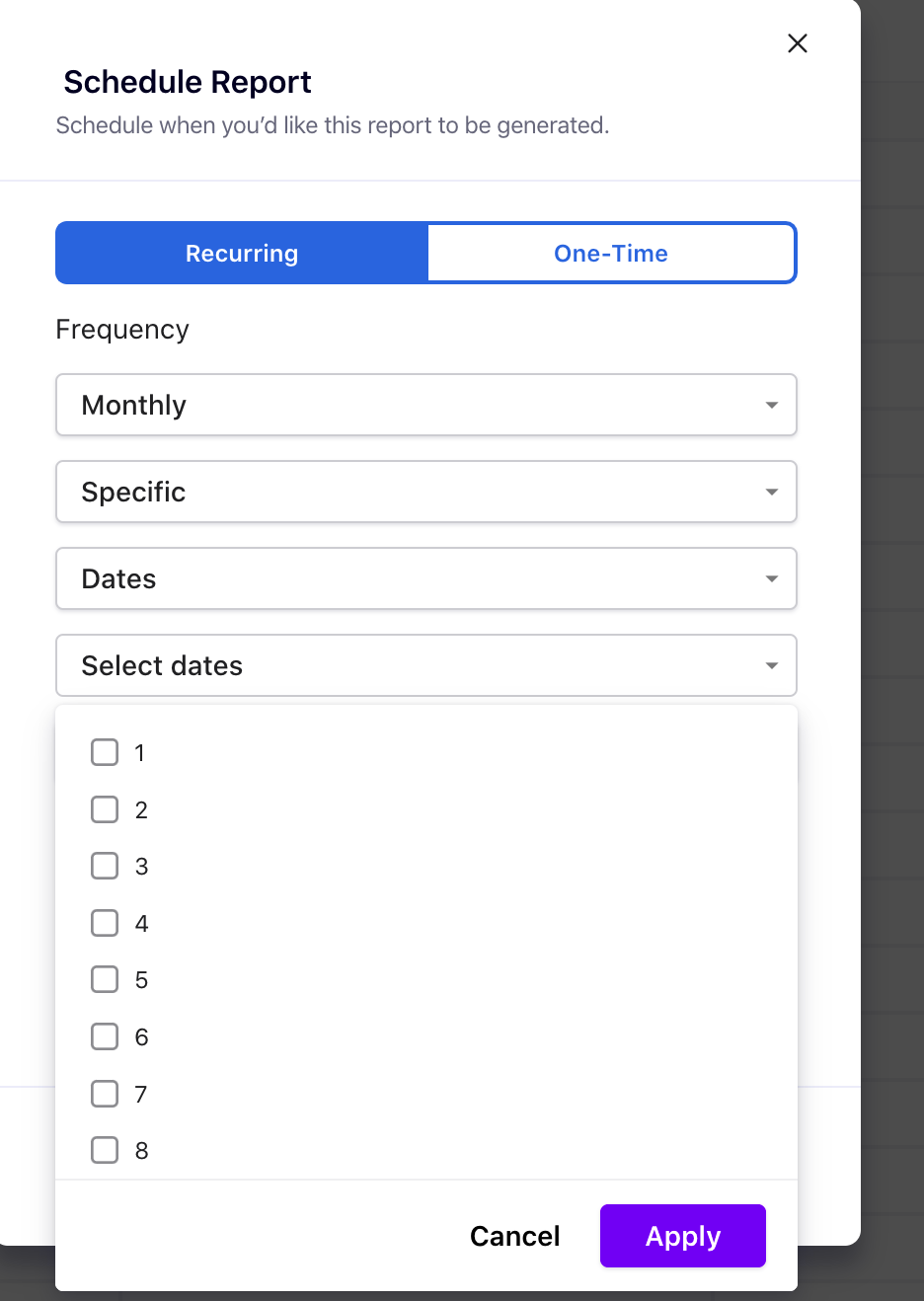Click the caret icon in the Specific field
The width and height of the screenshot is (924, 1301).
tap(772, 492)
